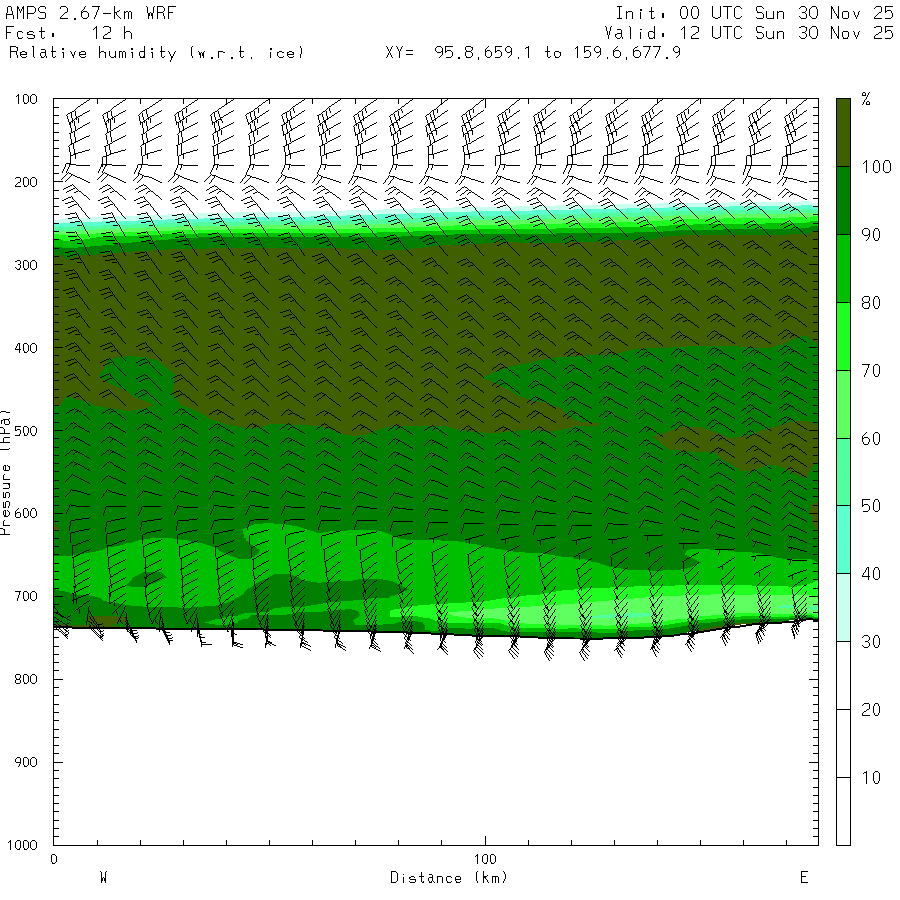Image resolution: width=900 pixels, height=900 pixels.
Task: Click the colorbar label '100'
Action: click(876, 167)
